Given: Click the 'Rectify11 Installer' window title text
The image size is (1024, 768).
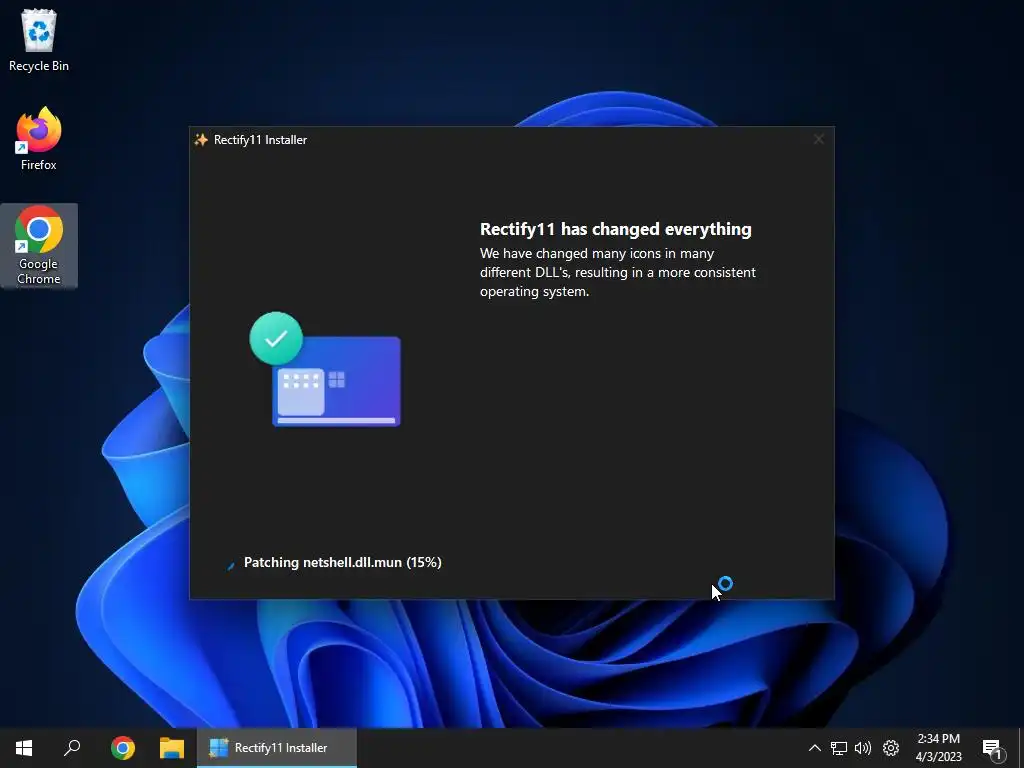Looking at the screenshot, I should pyautogui.click(x=260, y=140).
